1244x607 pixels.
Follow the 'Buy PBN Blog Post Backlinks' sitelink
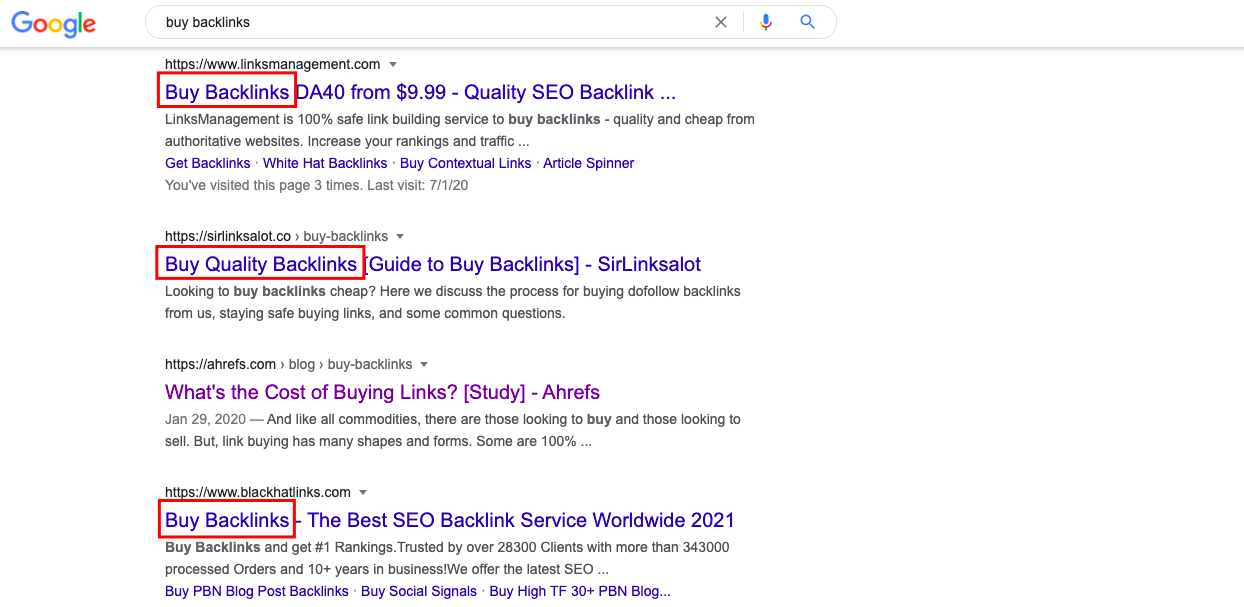point(257,591)
